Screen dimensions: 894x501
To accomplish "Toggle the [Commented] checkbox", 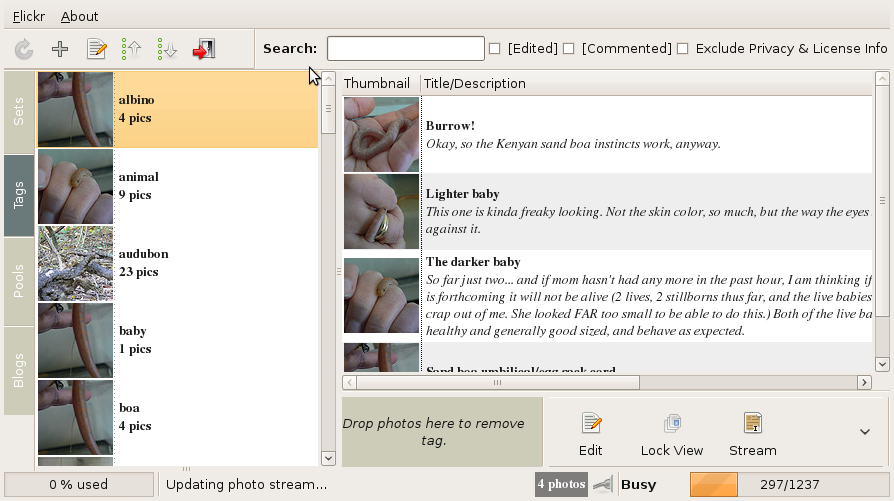I will pos(568,48).
